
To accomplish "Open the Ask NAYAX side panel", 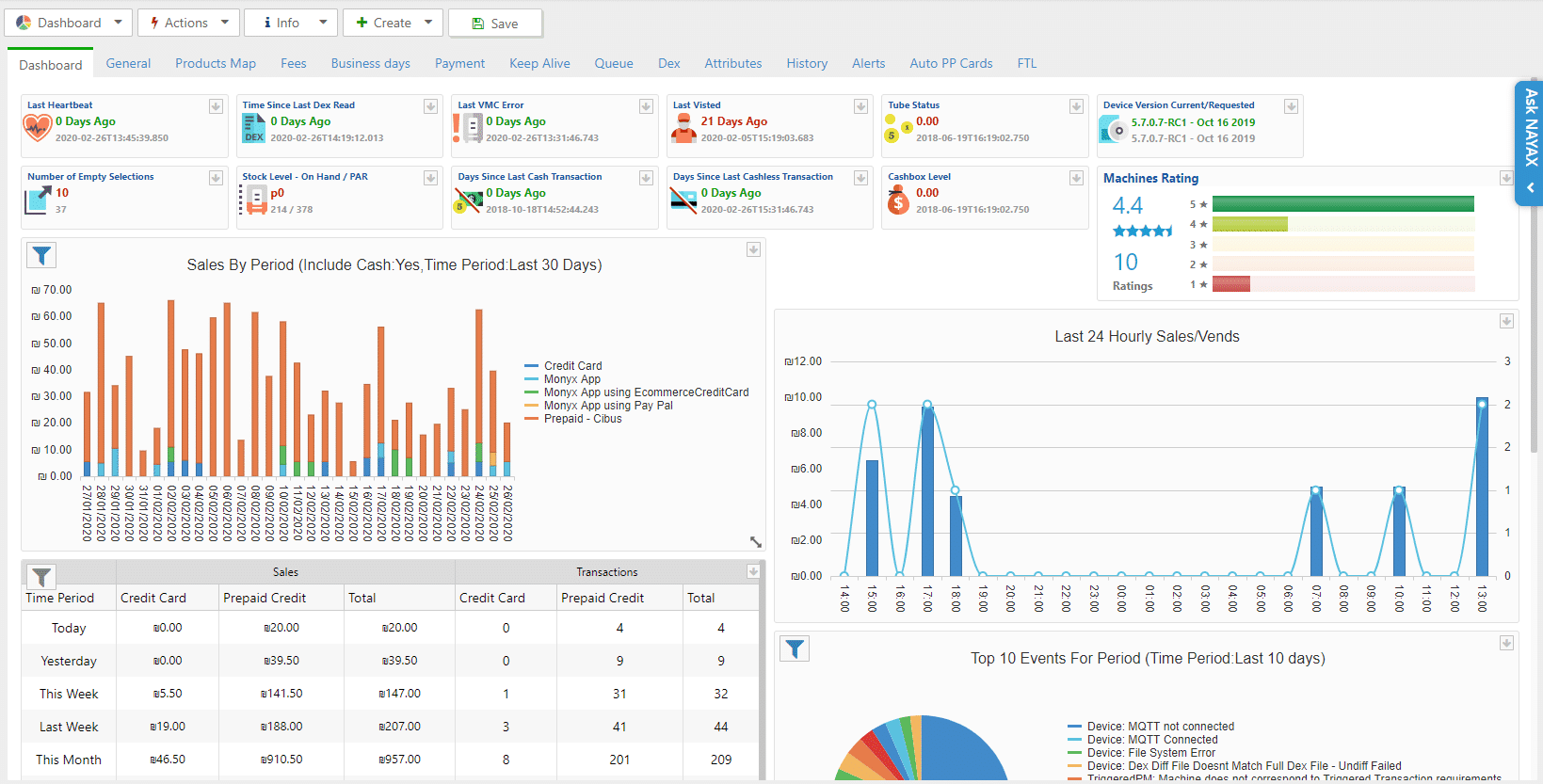I will (1530, 143).
